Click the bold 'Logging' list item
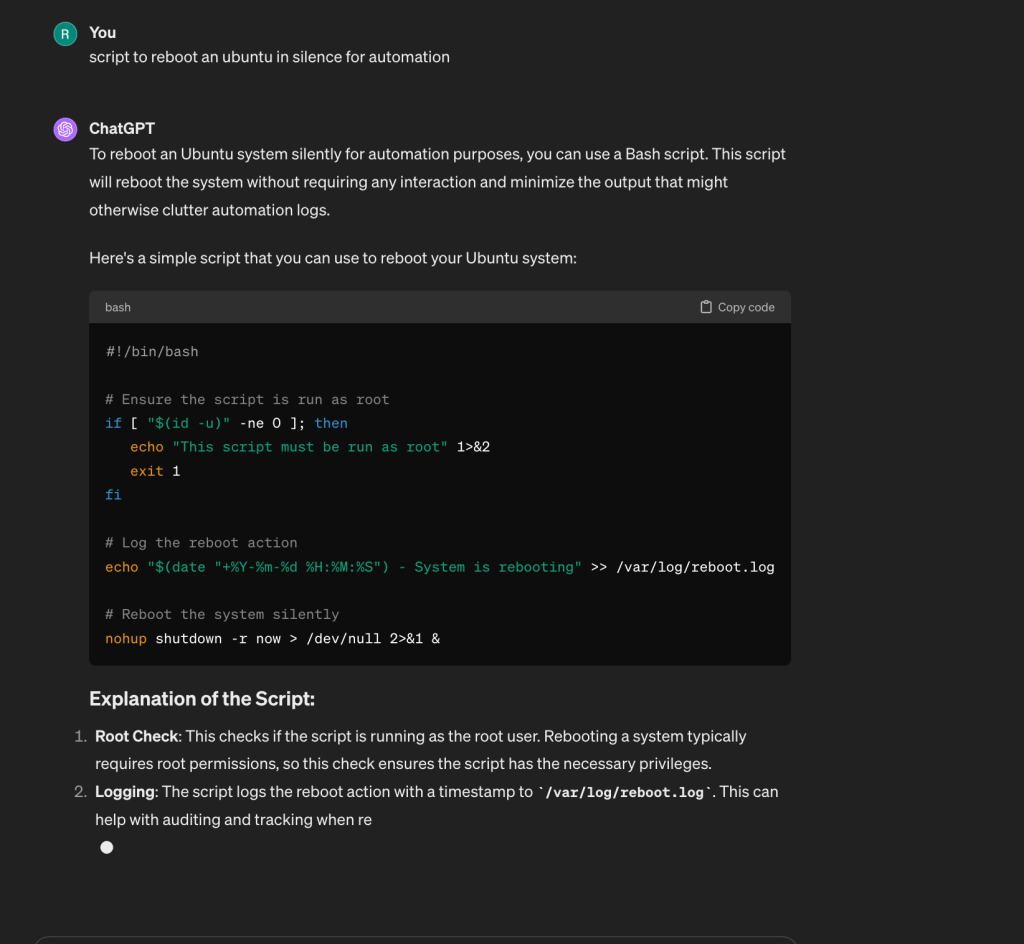The image size is (1024, 944). 126,792
